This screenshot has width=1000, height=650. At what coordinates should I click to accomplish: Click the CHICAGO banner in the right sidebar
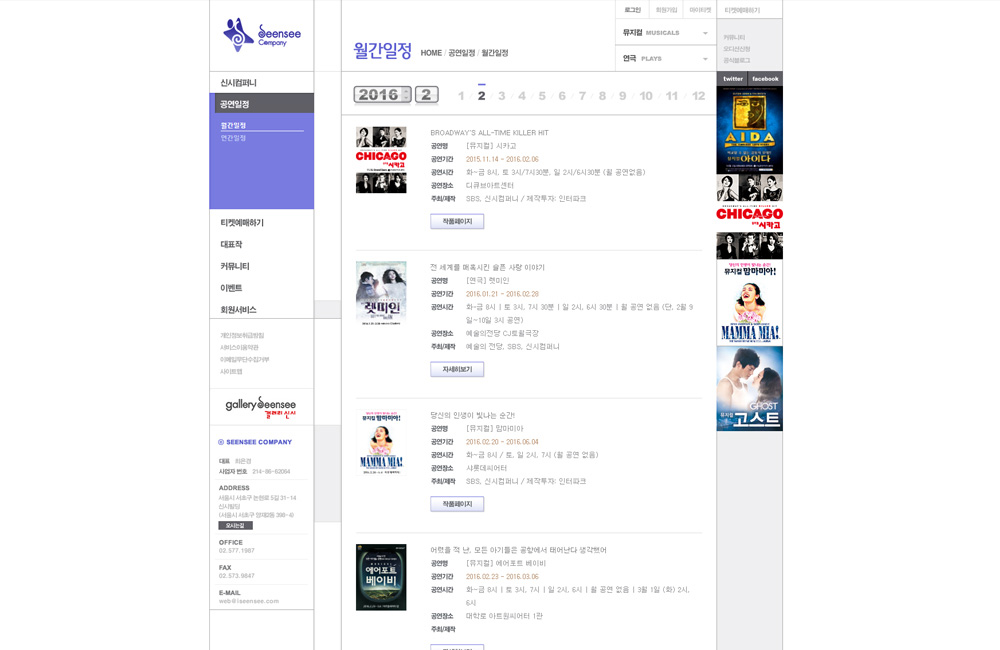coord(749,217)
